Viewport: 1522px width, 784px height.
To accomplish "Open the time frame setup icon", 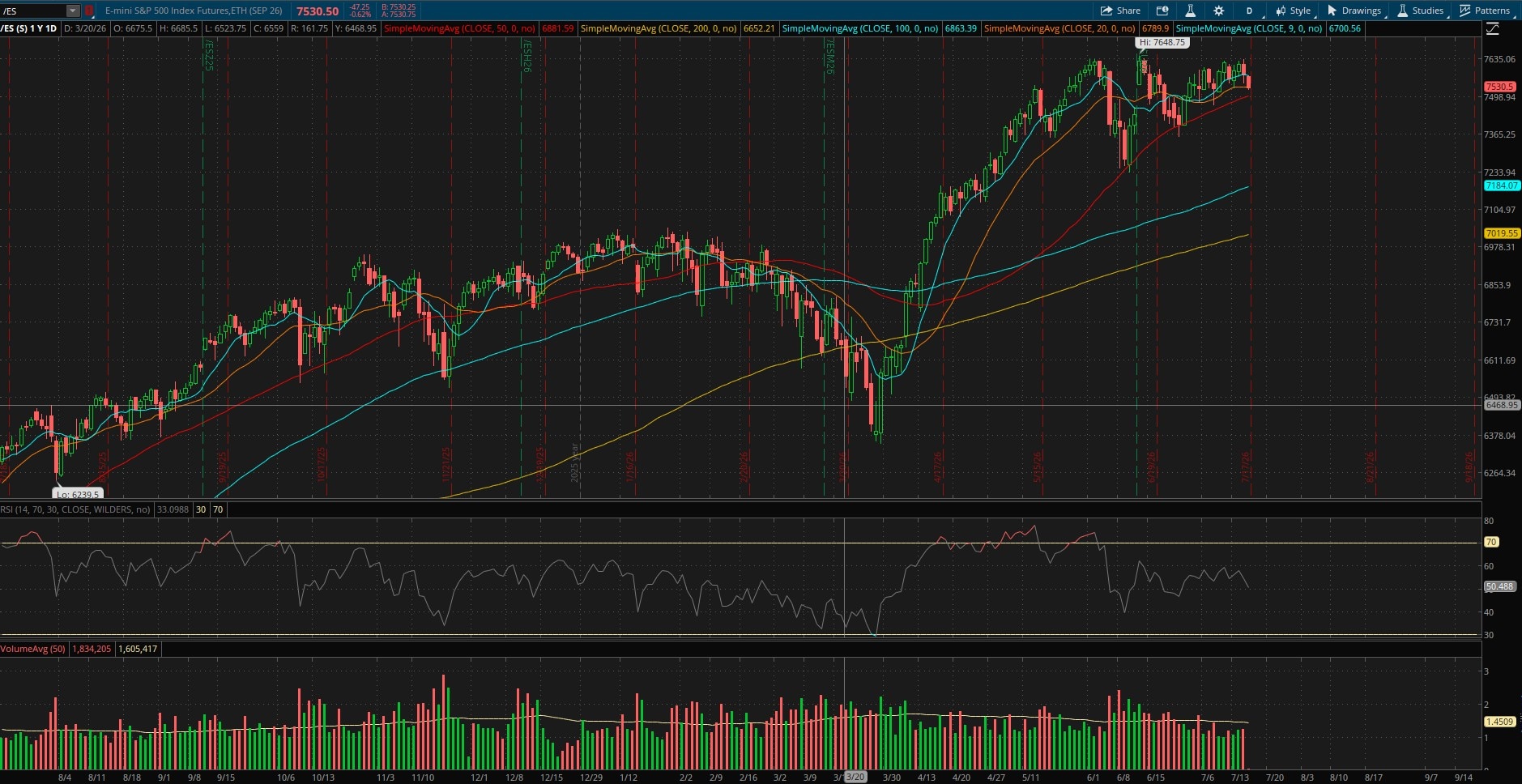I will (x=1162, y=11).
